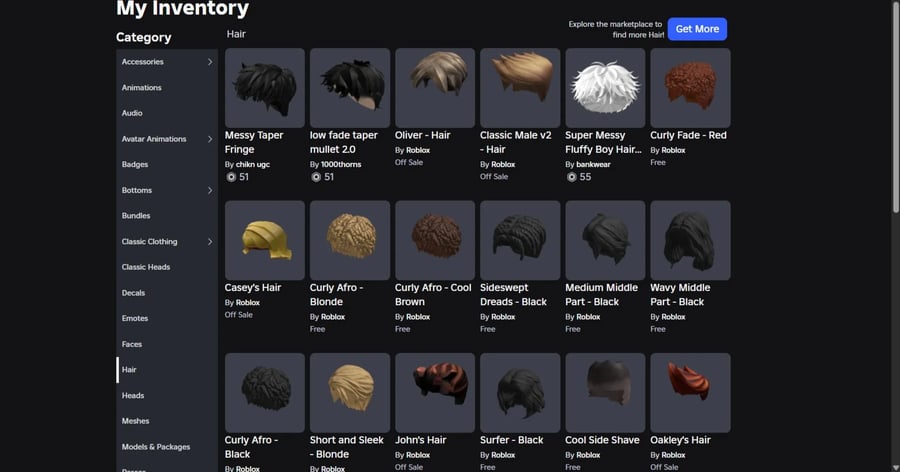The image size is (900, 472).
Task: Open creator link chikn ugc
Action: pos(254,164)
